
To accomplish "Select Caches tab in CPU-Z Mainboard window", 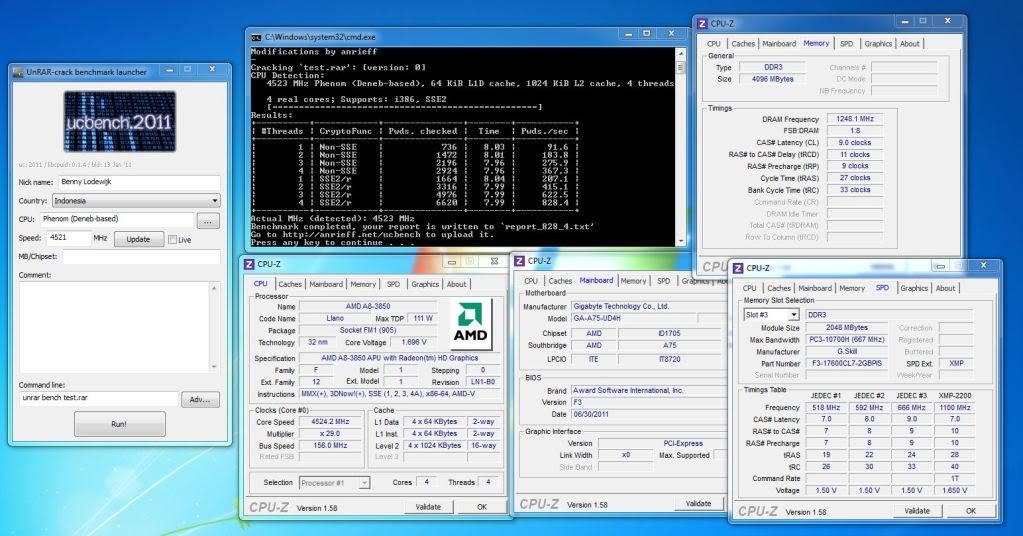I will pos(560,281).
